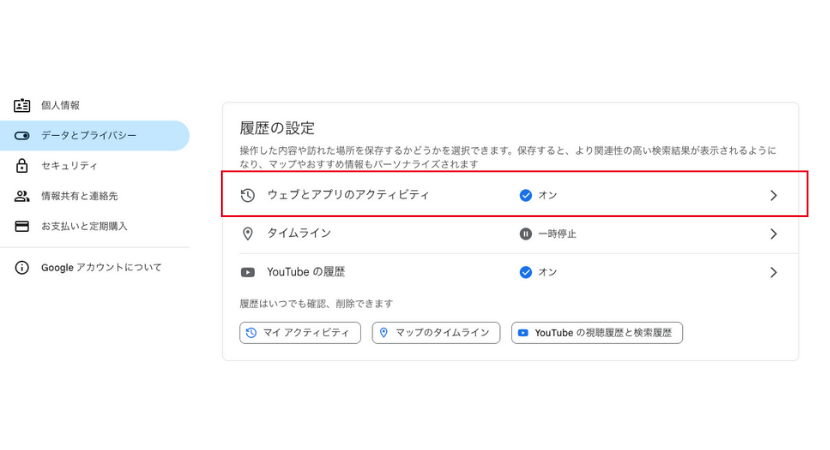Click the お支払いと定期購入 credit card icon
Screen dimensions: 830x450
(x=22, y=226)
